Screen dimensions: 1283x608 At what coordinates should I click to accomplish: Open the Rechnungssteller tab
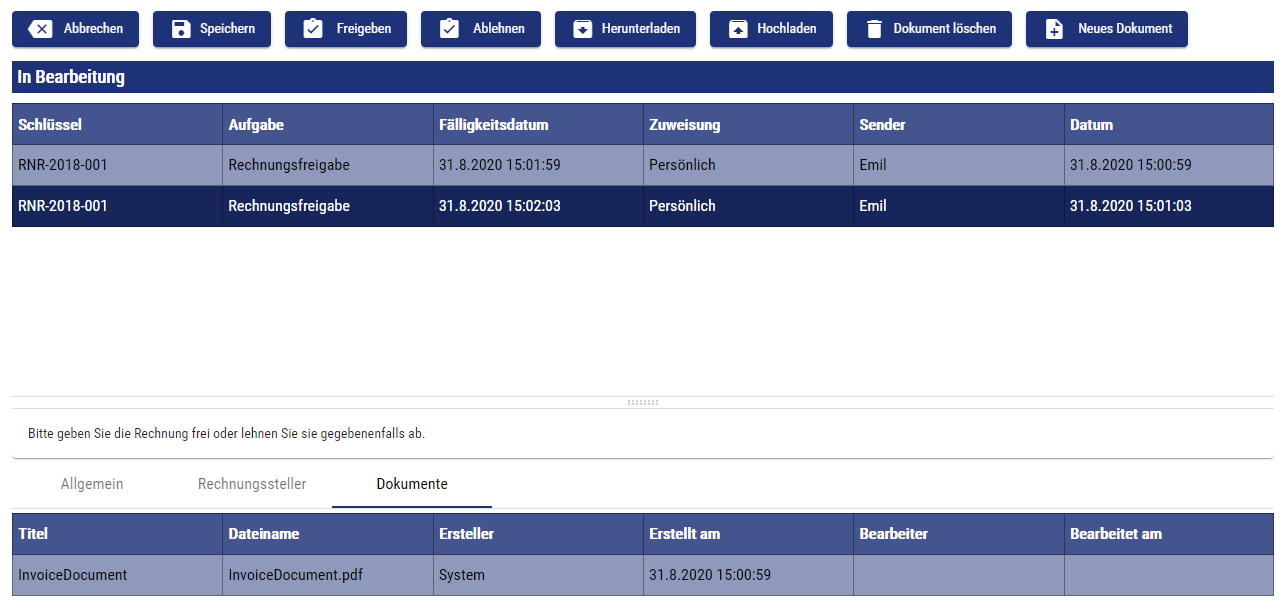pyautogui.click(x=252, y=484)
